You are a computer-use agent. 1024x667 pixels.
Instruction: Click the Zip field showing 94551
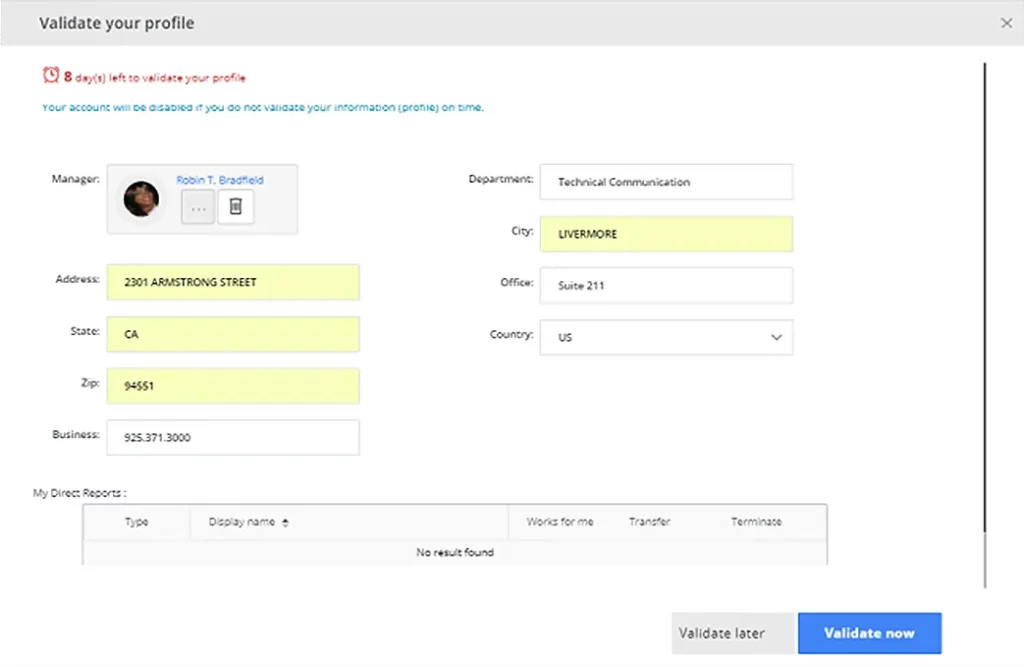pos(233,385)
